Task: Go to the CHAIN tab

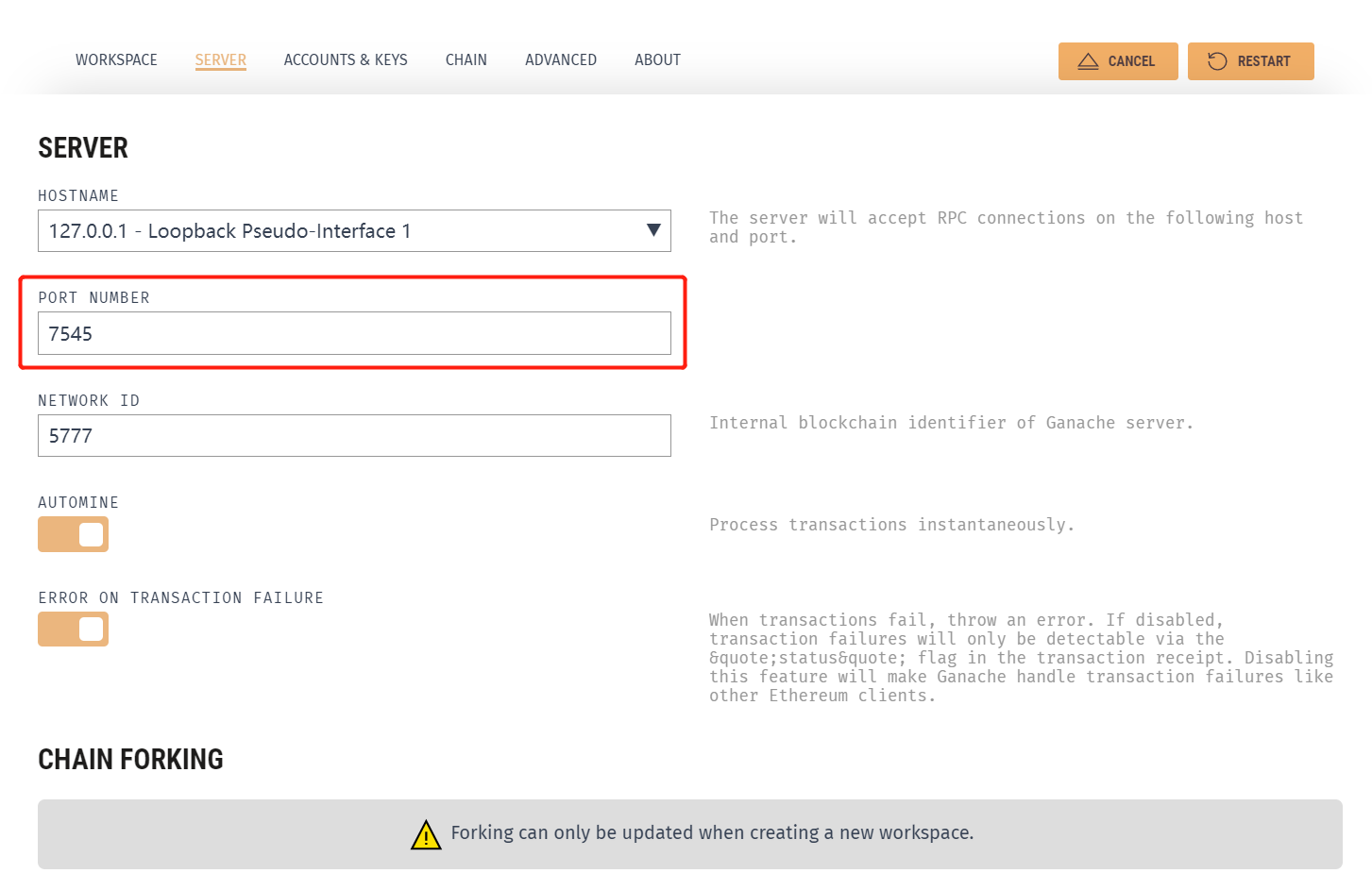Action: [466, 59]
